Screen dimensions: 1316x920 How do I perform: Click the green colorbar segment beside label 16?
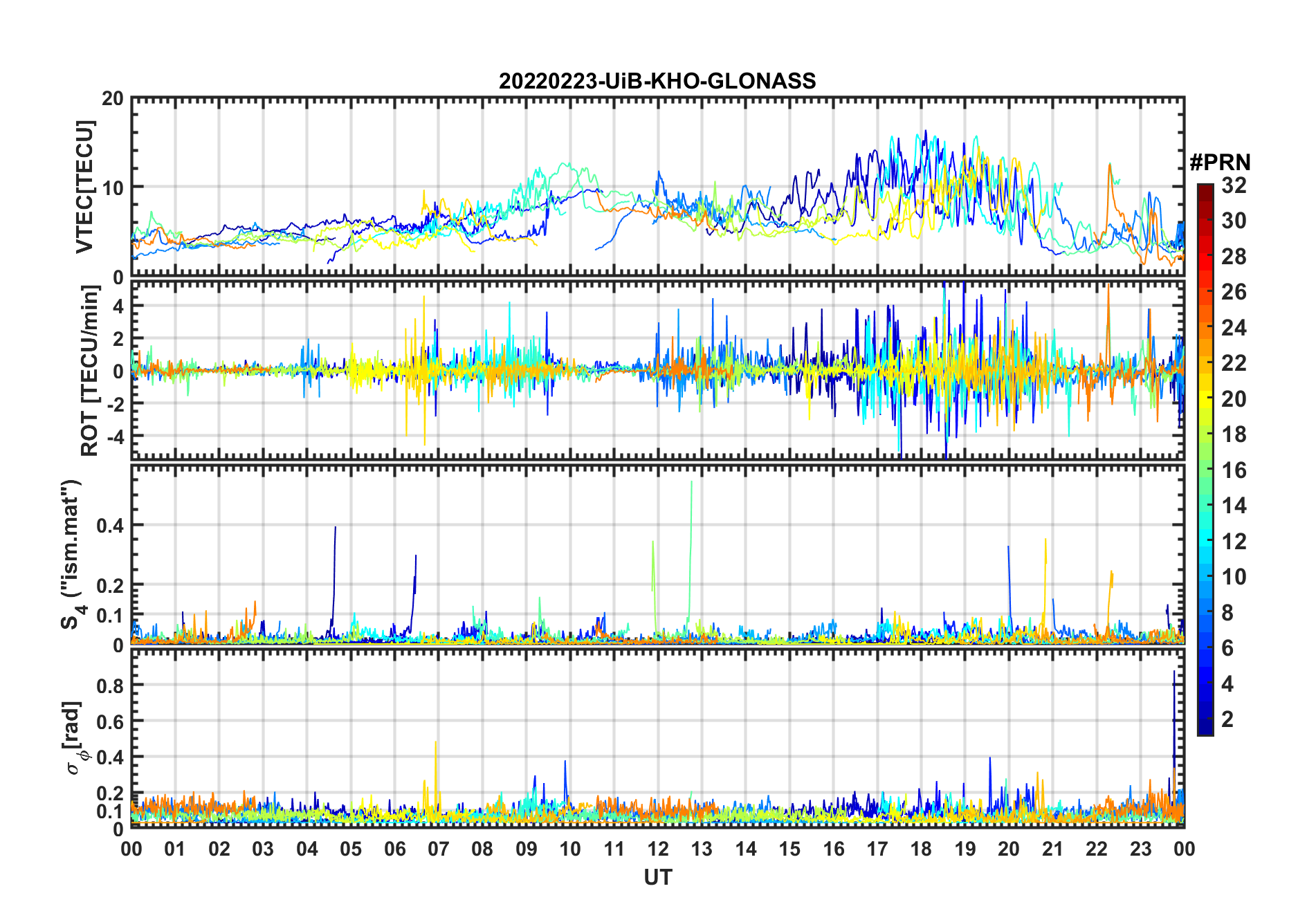click(1205, 469)
